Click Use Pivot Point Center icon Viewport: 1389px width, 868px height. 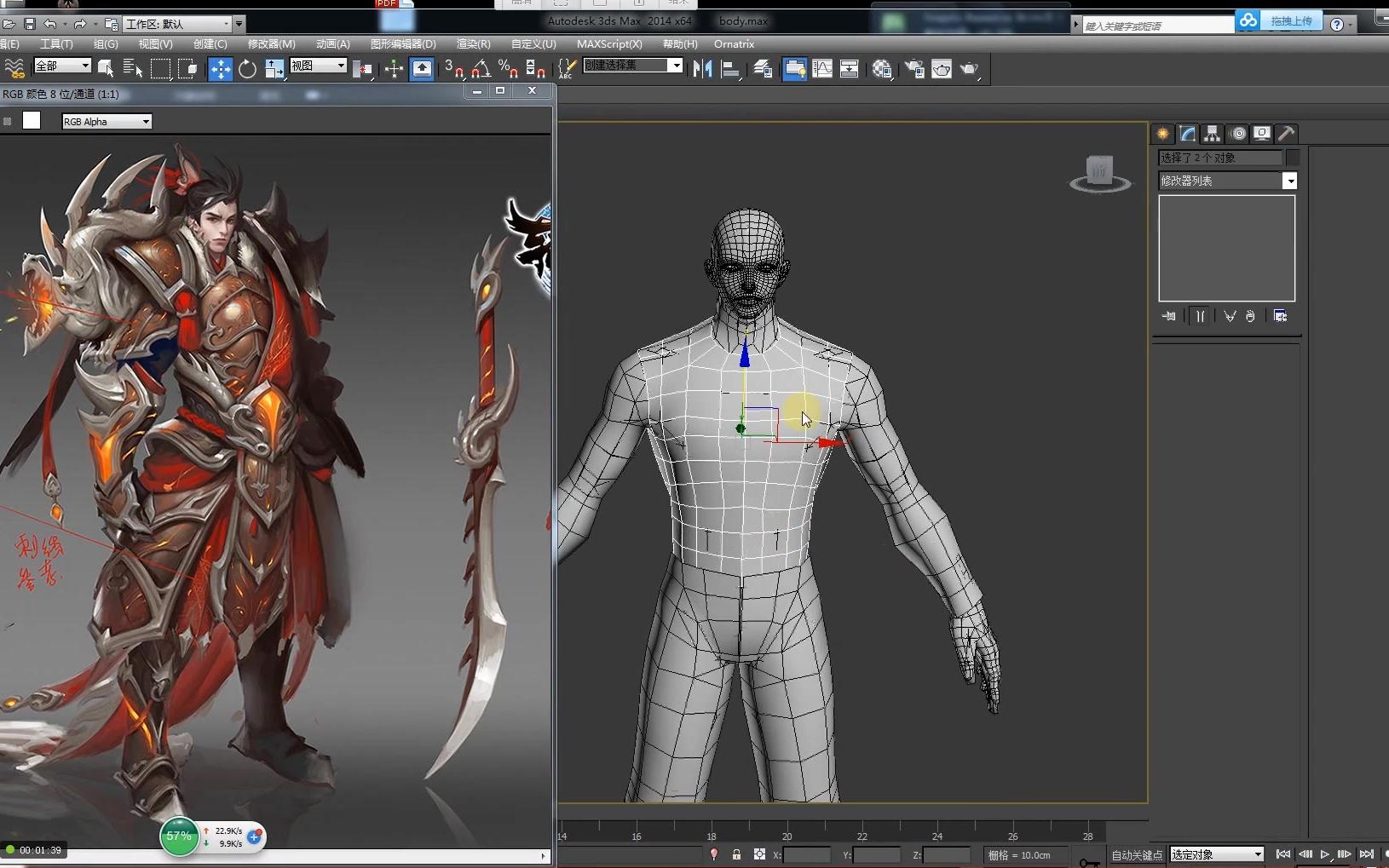click(363, 69)
